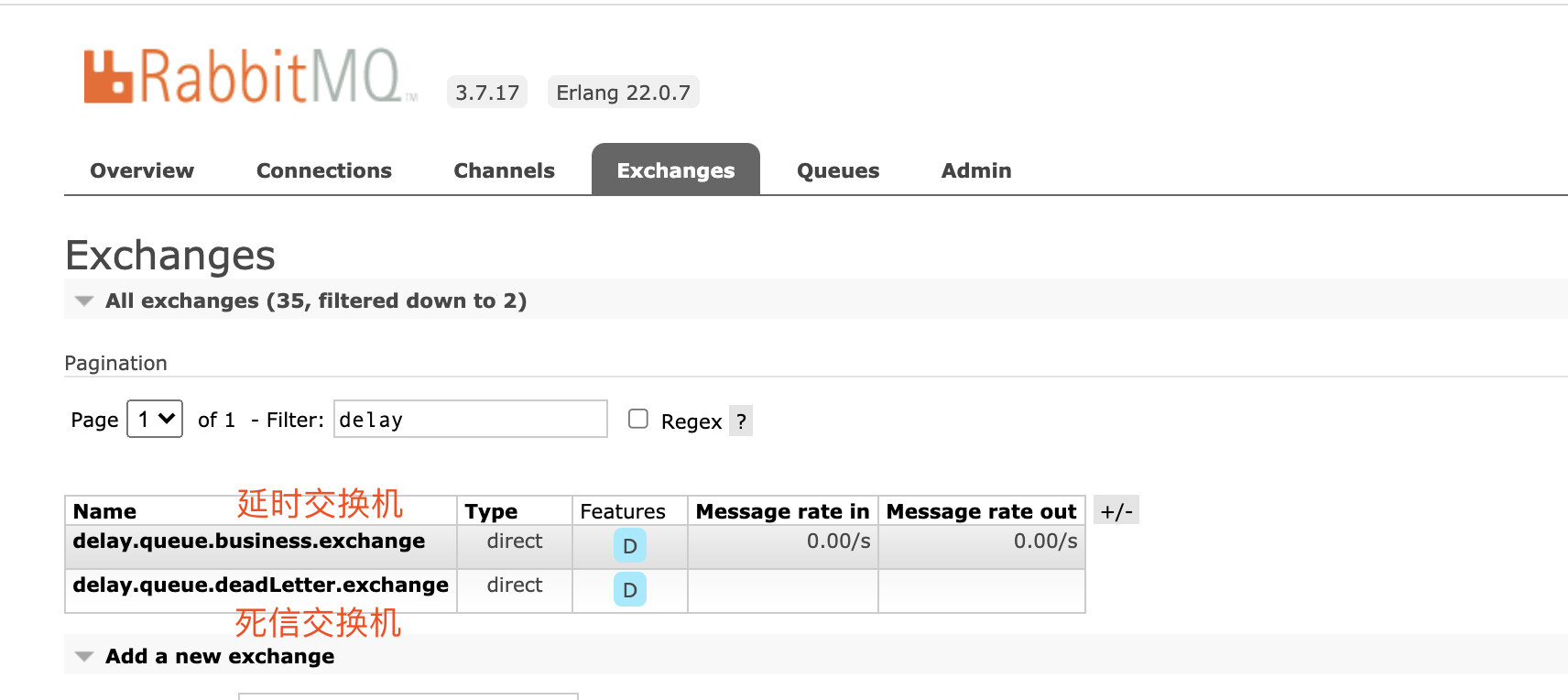
Task: Collapse the All exchanges section
Action: coord(84,301)
